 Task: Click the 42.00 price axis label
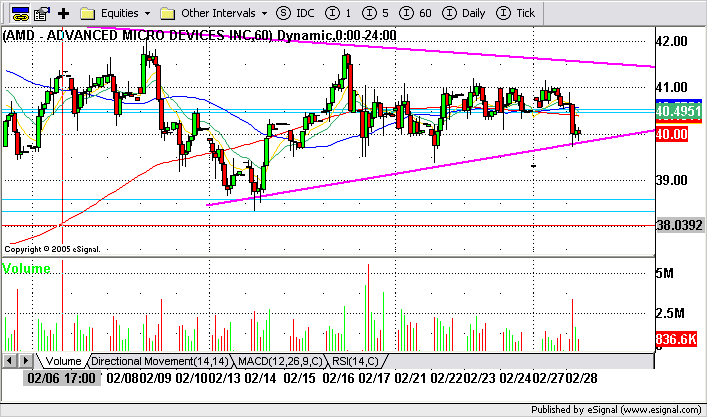point(671,41)
